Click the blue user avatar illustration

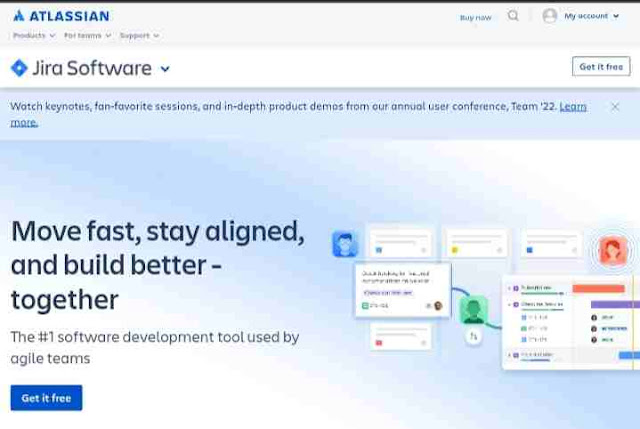[345, 244]
